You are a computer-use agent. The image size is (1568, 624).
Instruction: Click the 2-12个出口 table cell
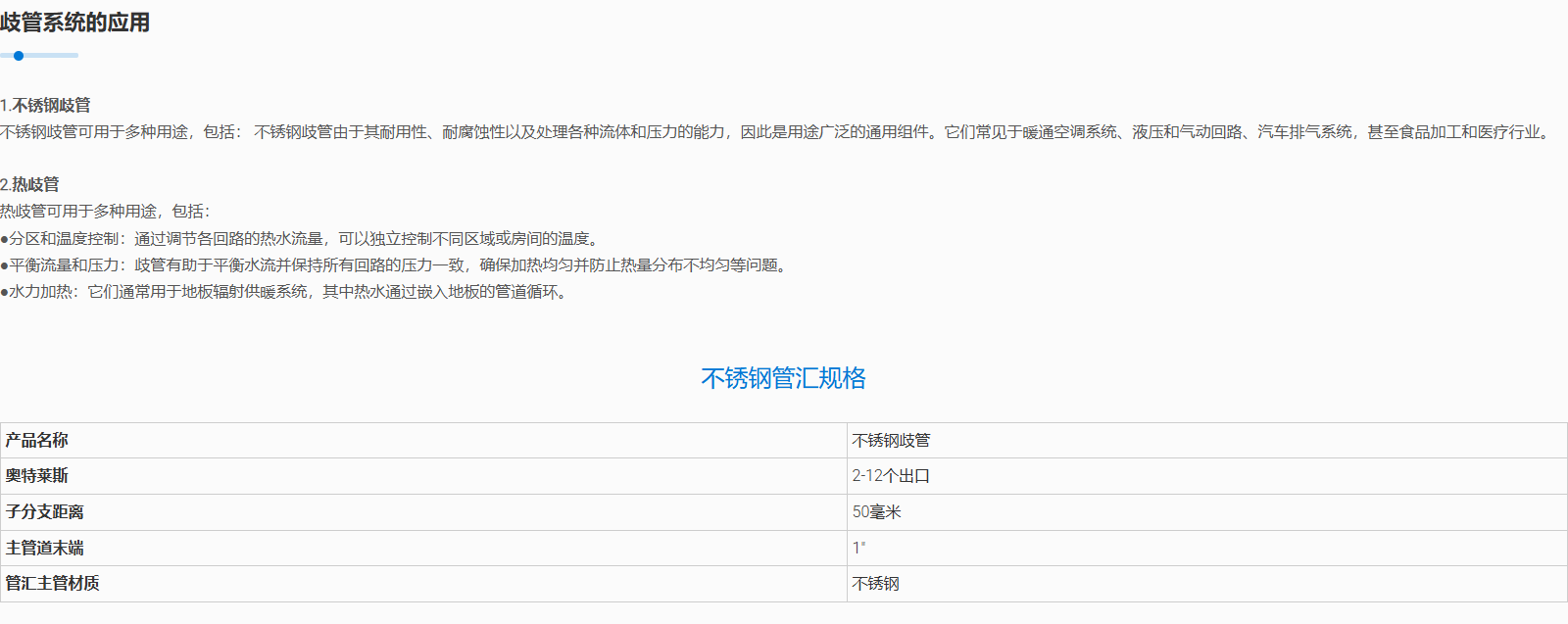(890, 476)
